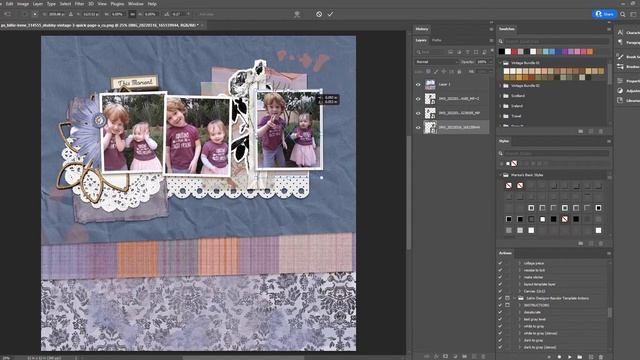Open the Libraries panel icon
The height and width of the screenshot is (360, 640).
tap(620, 100)
